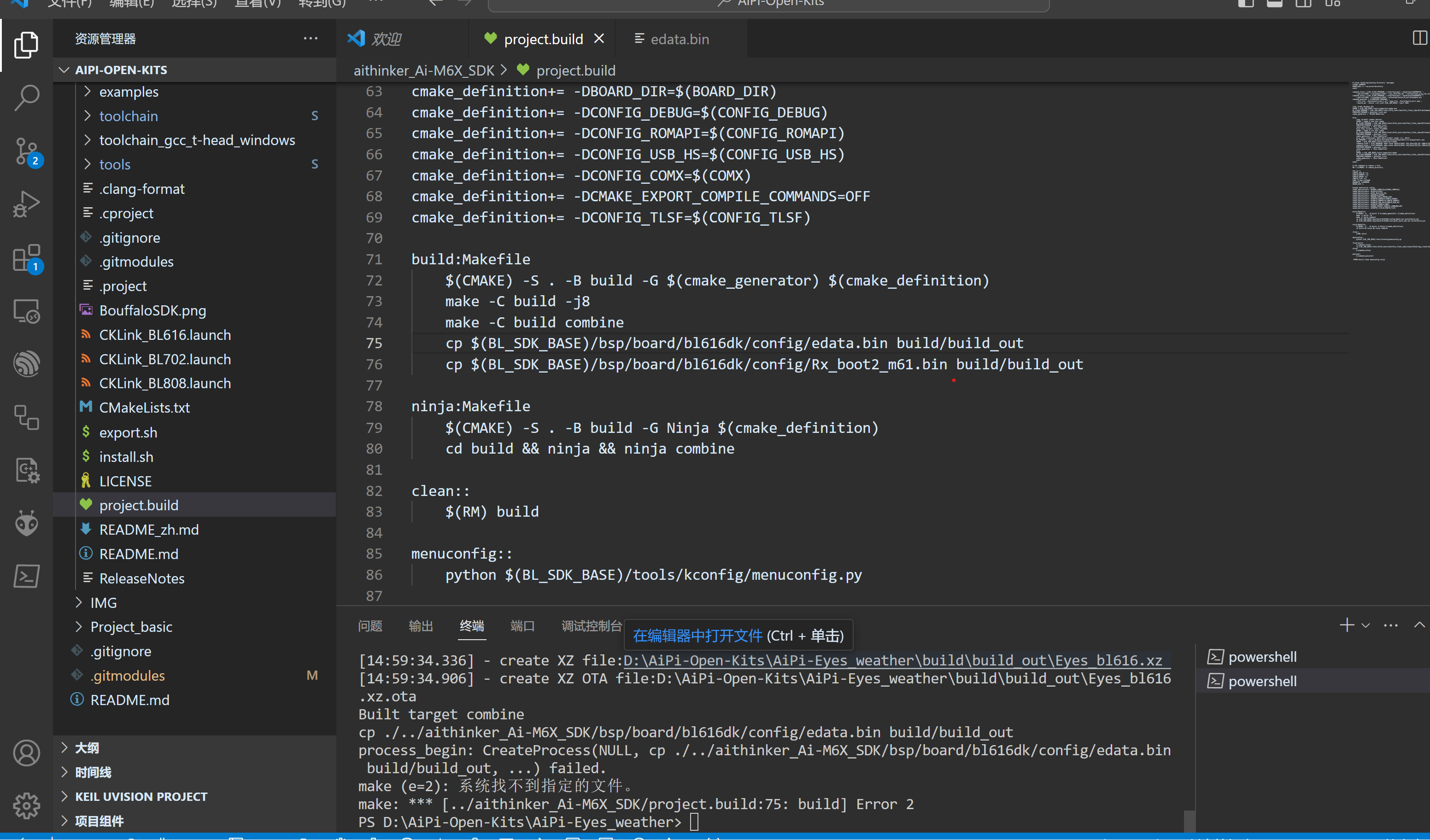Expand the 时间线 timeline section
The height and width of the screenshot is (840, 1430).
194,772
